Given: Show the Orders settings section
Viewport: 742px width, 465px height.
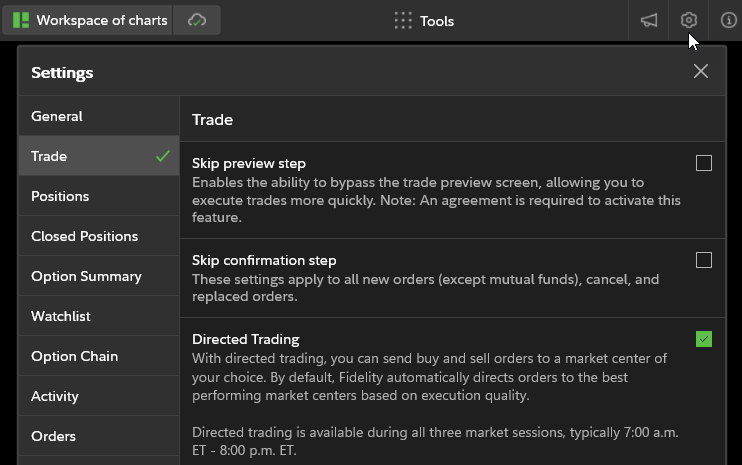Looking at the screenshot, I should tap(53, 436).
